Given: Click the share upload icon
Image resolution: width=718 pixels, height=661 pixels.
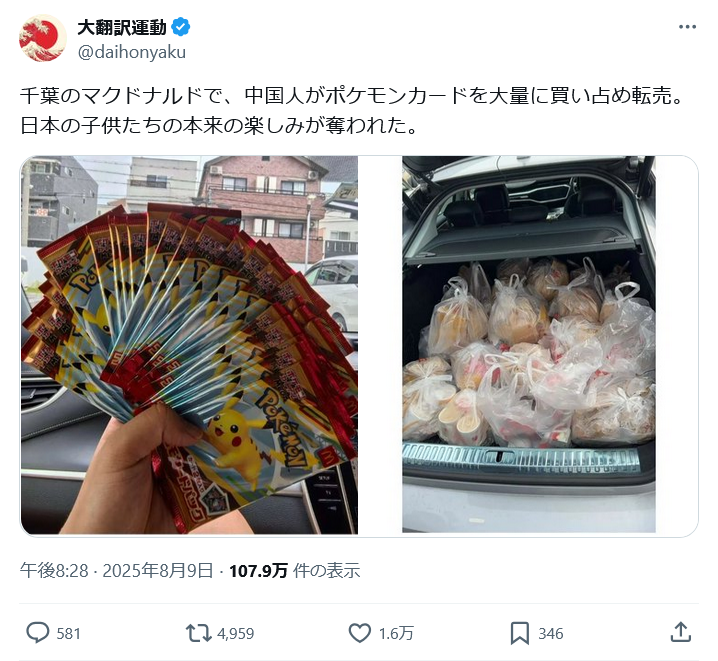Looking at the screenshot, I should pyautogui.click(x=680, y=633).
